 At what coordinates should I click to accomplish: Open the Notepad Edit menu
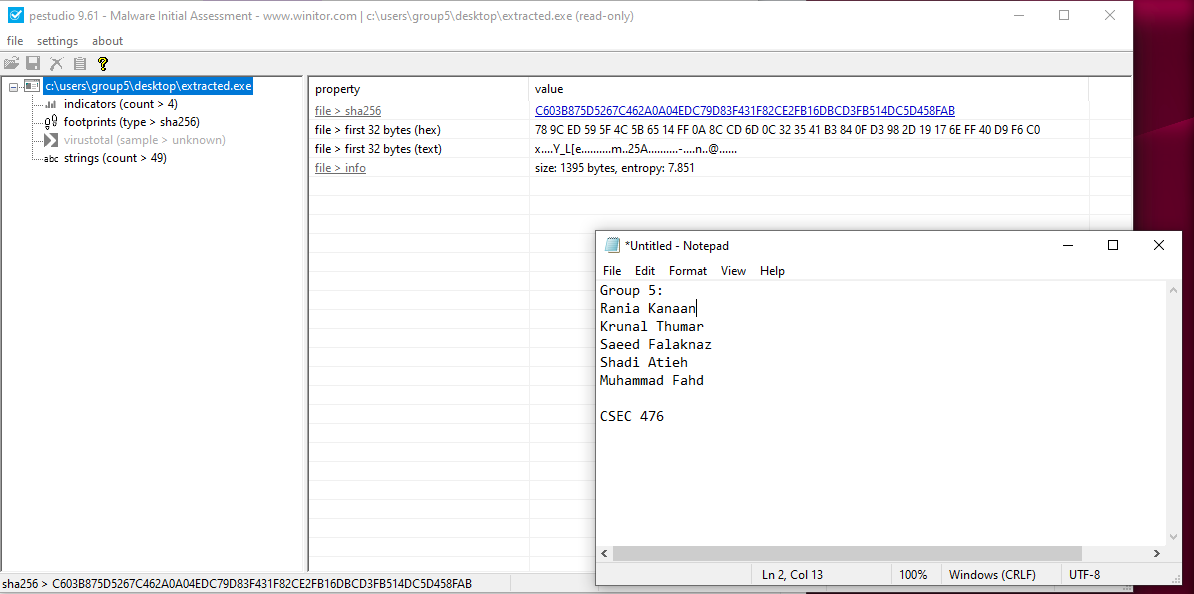pos(645,271)
